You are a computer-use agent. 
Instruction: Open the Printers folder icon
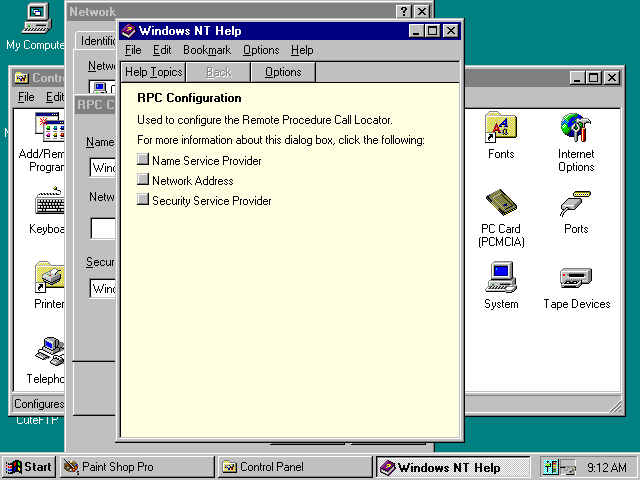coord(49,277)
